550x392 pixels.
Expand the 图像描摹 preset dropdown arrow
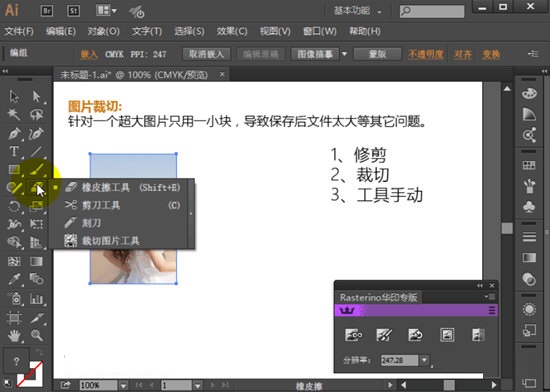[x=344, y=54]
